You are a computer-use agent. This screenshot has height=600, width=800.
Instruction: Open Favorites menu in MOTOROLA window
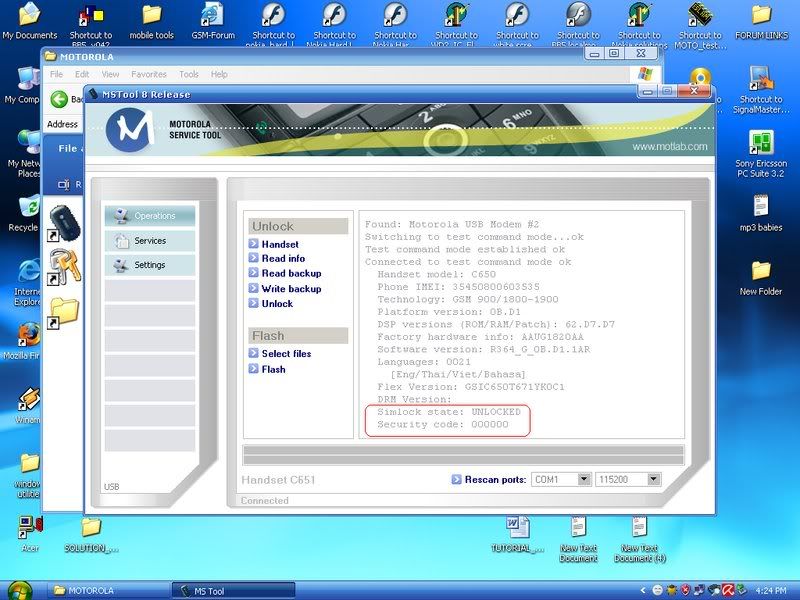coord(148,74)
